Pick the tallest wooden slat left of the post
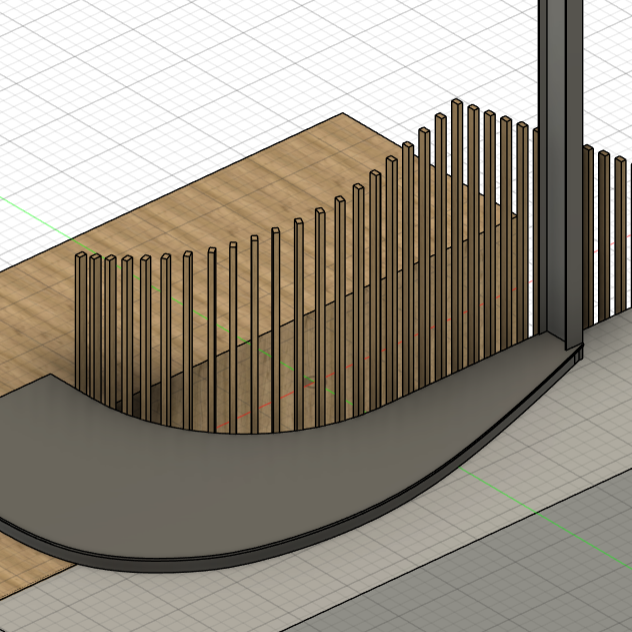The height and width of the screenshot is (632, 632). pos(456,200)
